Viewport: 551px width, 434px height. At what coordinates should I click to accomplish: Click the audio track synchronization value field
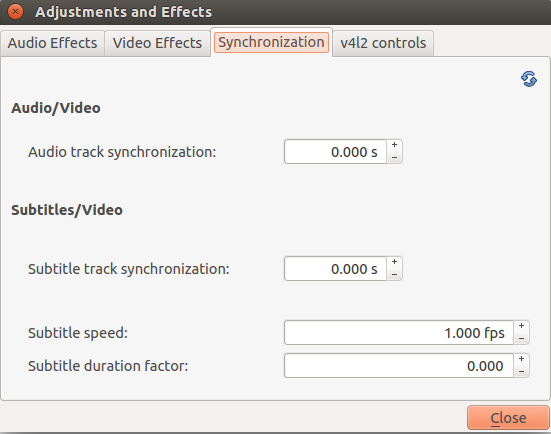pos(336,152)
